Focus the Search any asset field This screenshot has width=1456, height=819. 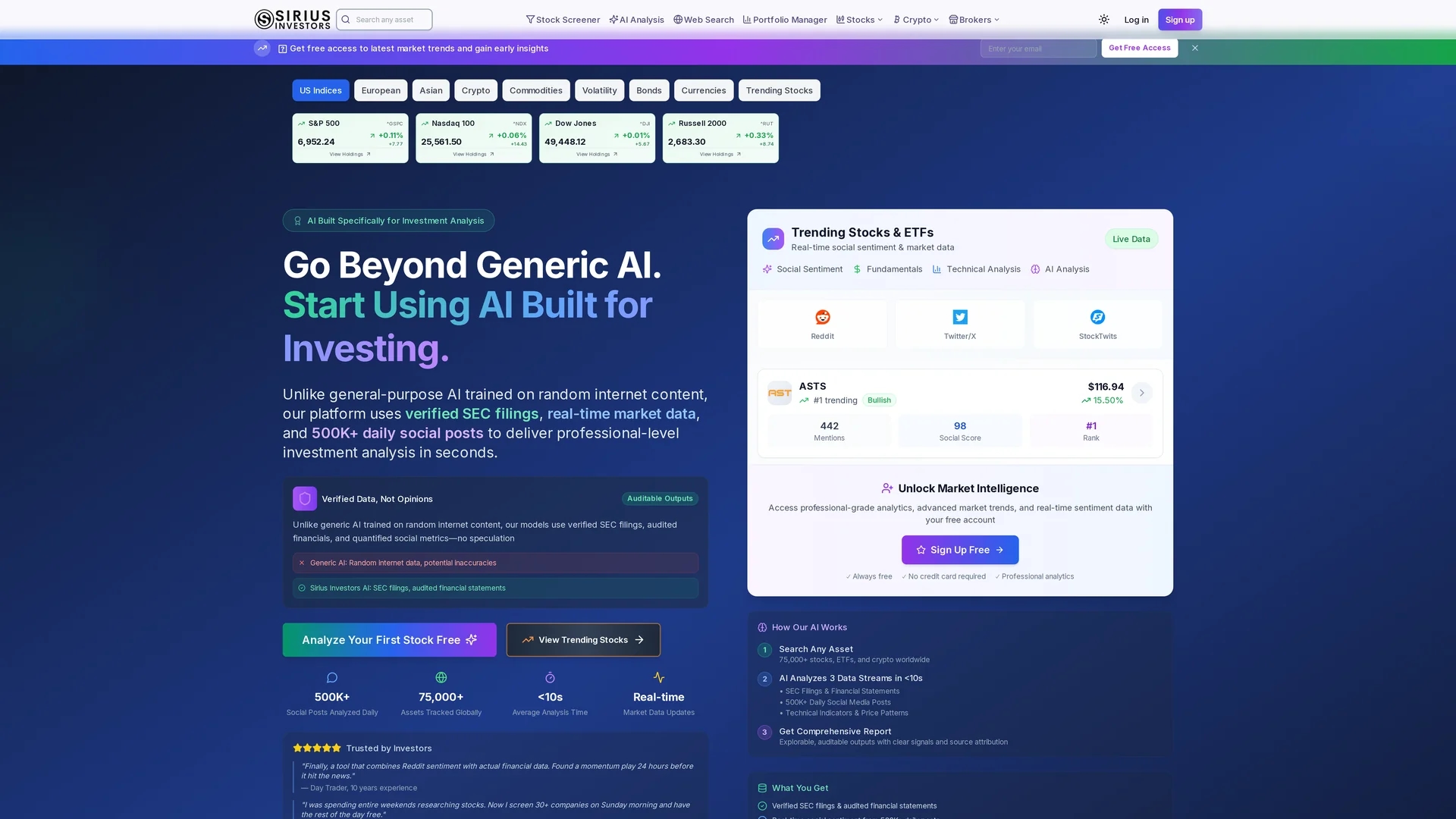point(384,20)
